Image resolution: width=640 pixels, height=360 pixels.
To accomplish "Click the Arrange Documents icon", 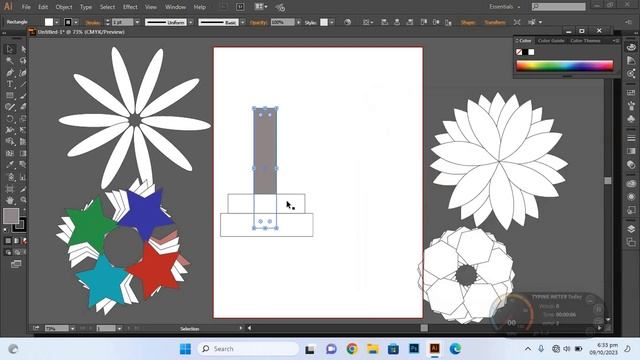I will point(261,7).
